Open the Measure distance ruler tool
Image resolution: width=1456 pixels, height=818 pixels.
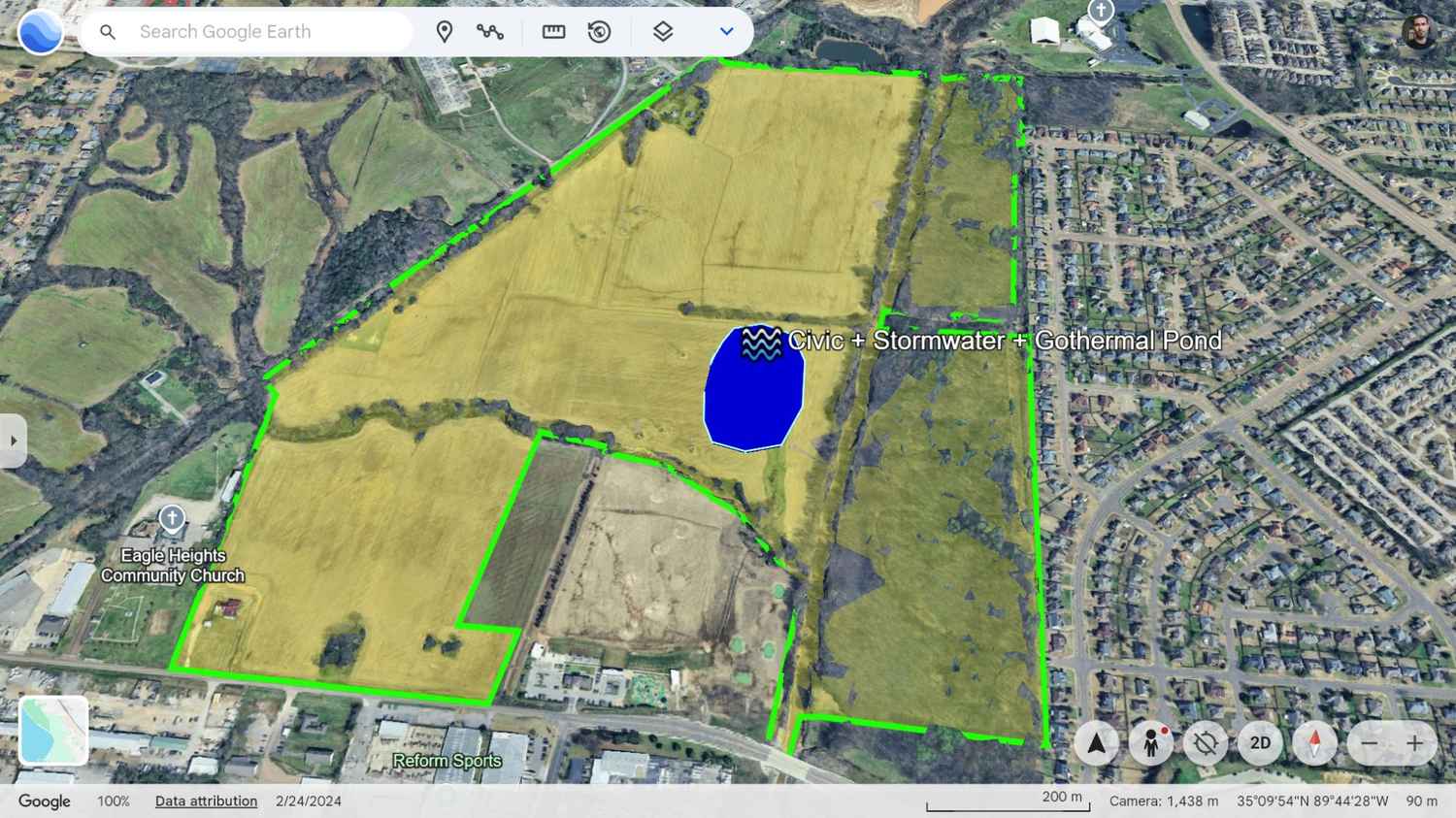(554, 32)
